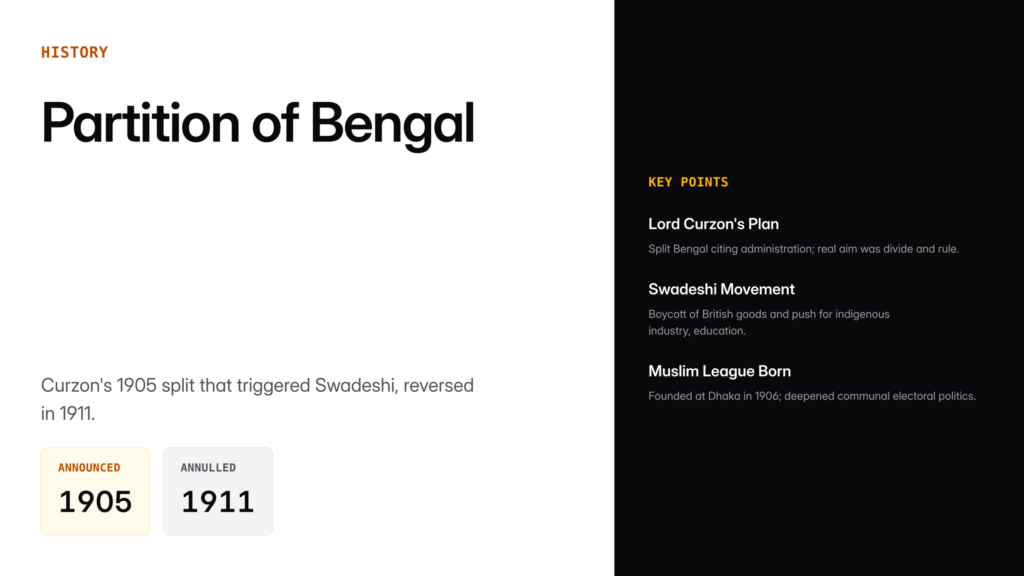Click the word "Partition" in the title
Screen dimensions: 1024x576
(x=140, y=123)
